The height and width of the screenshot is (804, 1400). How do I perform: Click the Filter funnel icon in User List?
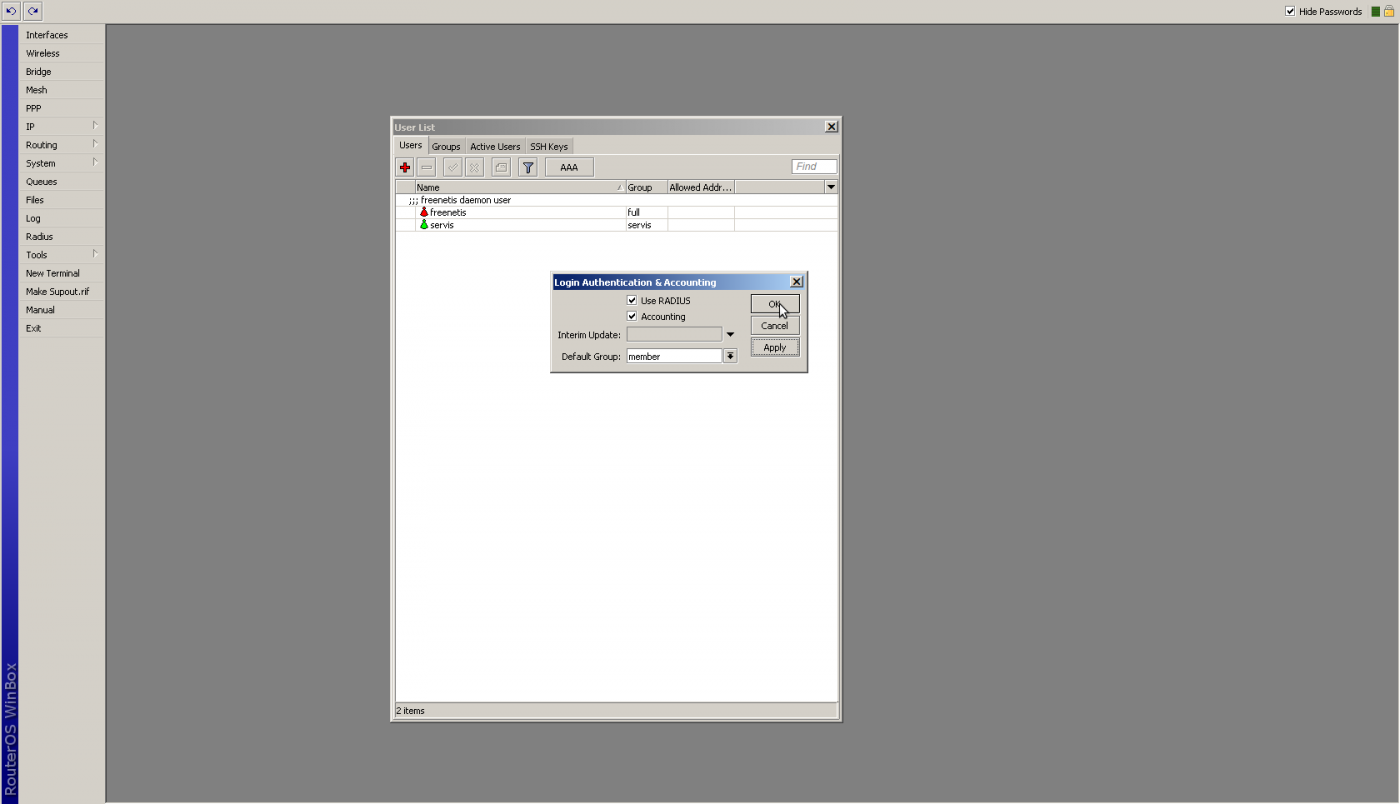[x=528, y=167]
